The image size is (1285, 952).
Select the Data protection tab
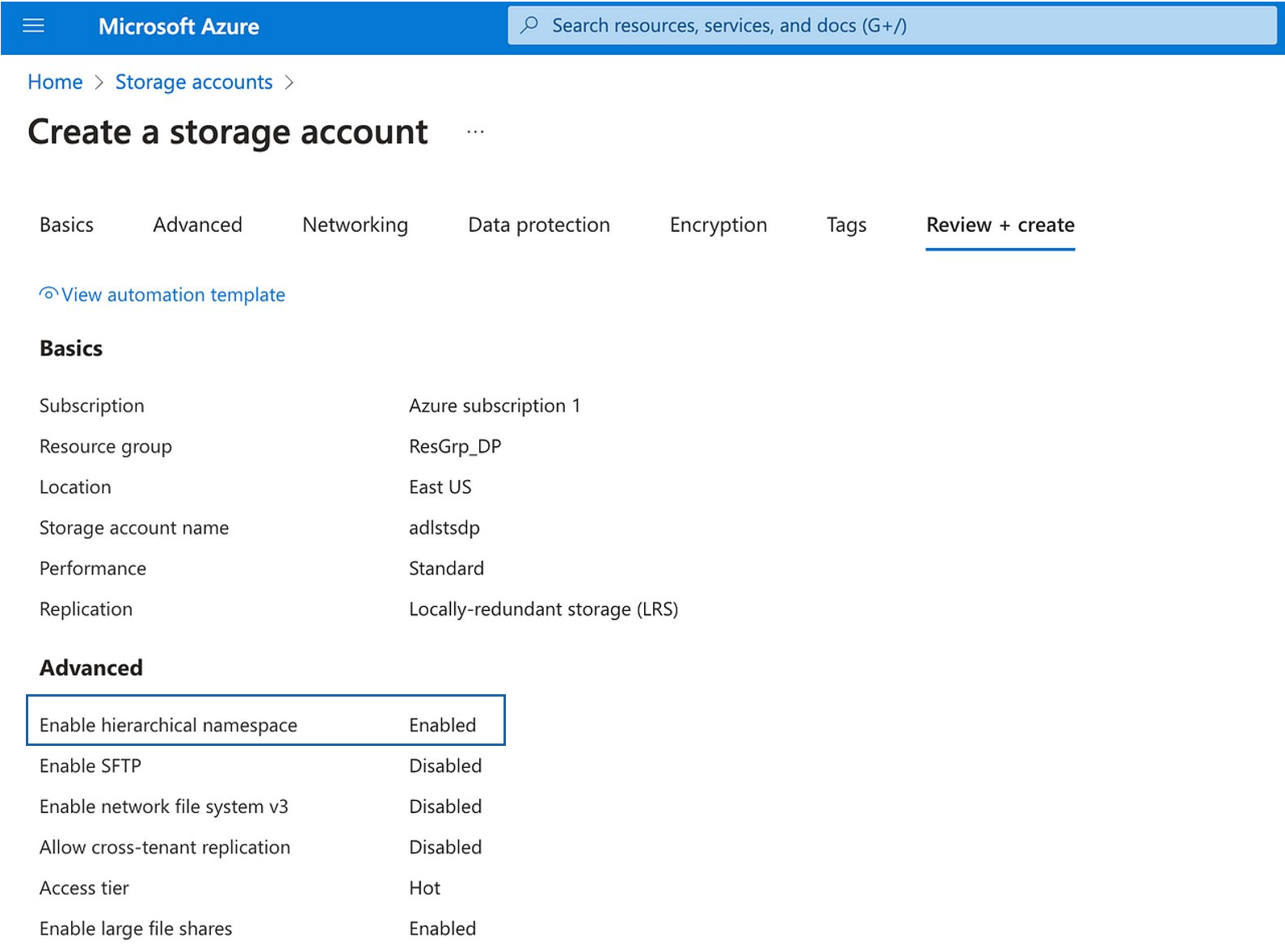click(x=538, y=225)
